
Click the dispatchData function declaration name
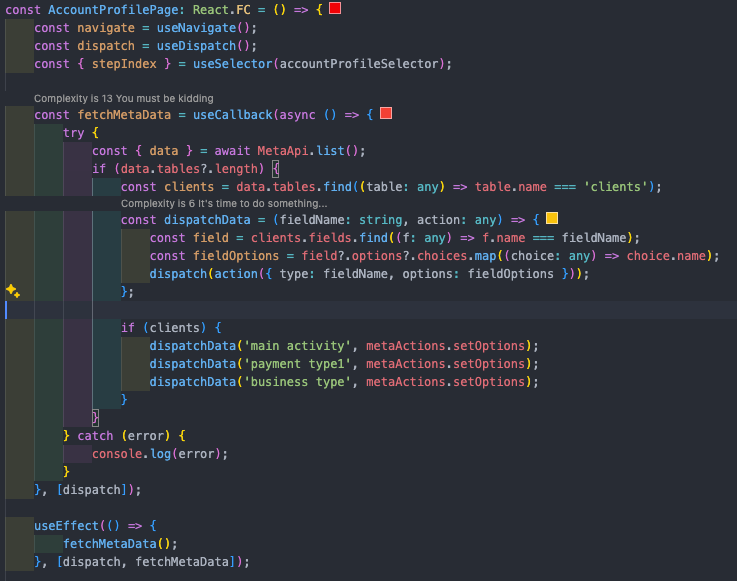click(207, 220)
